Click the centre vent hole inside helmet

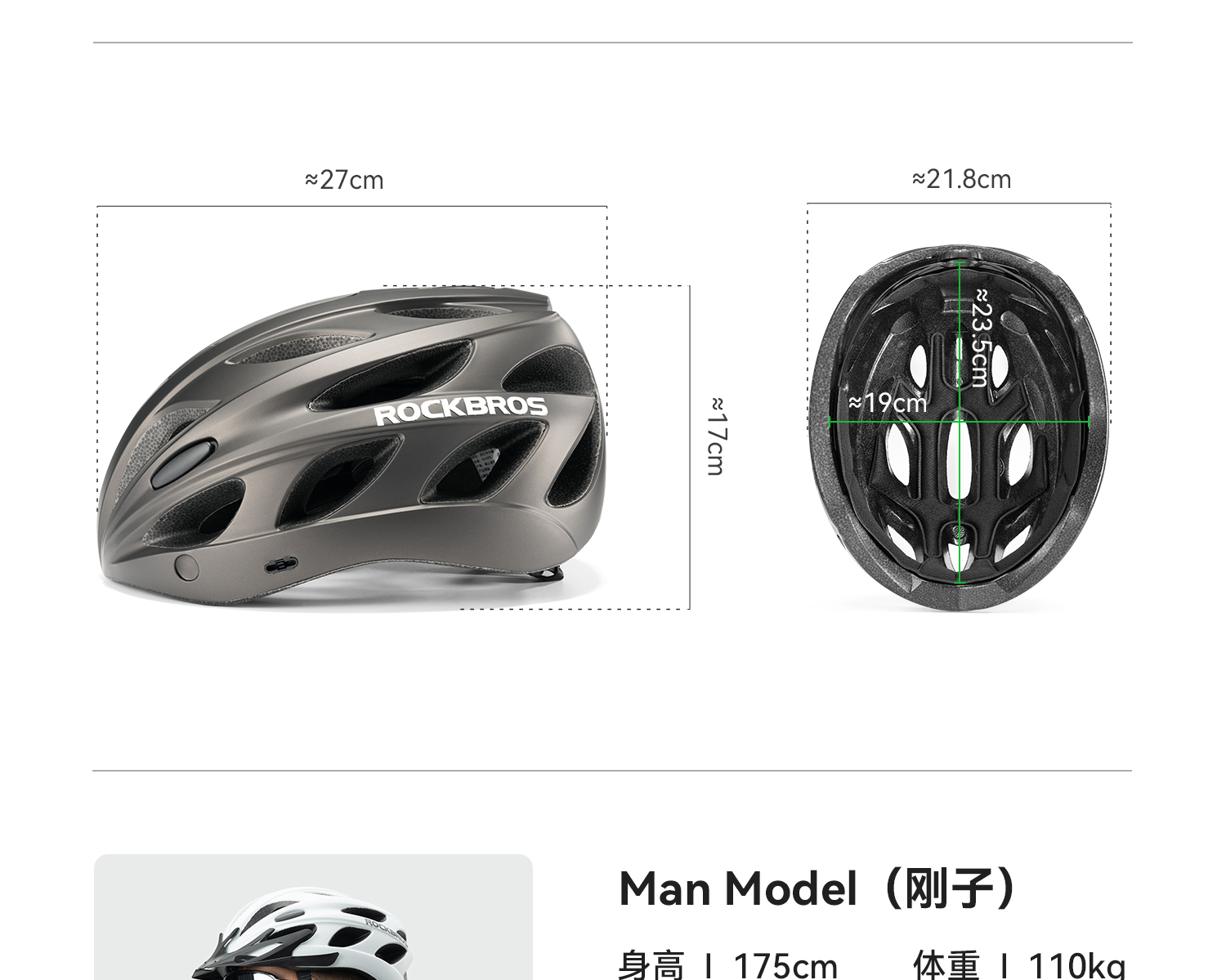[960, 459]
